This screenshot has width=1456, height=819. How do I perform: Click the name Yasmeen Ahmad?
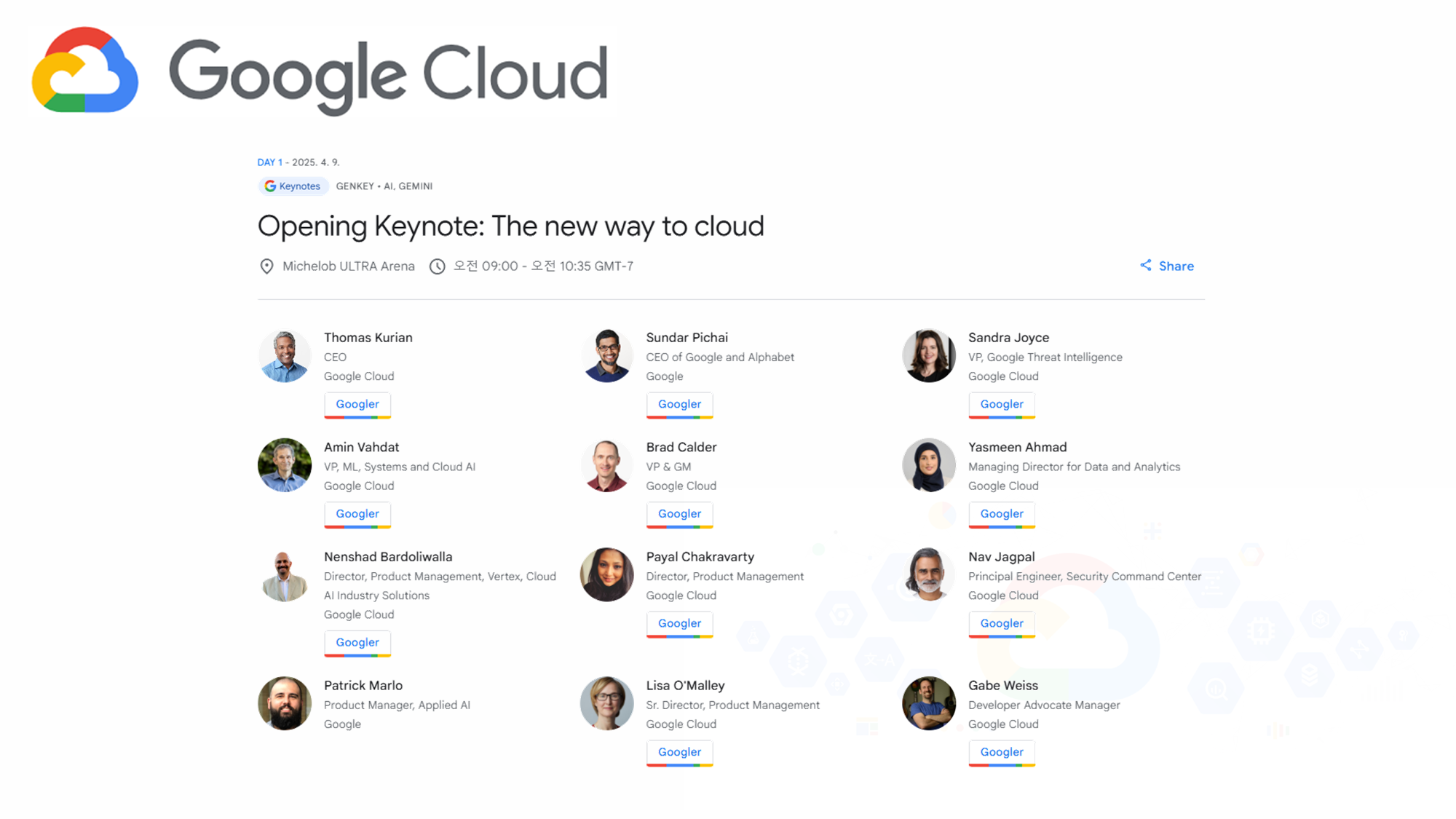tap(1018, 448)
